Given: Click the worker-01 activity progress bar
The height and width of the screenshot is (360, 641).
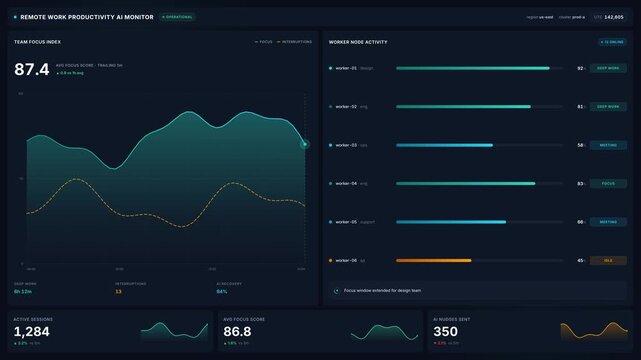Looking at the screenshot, I should pyautogui.click(x=479, y=68).
